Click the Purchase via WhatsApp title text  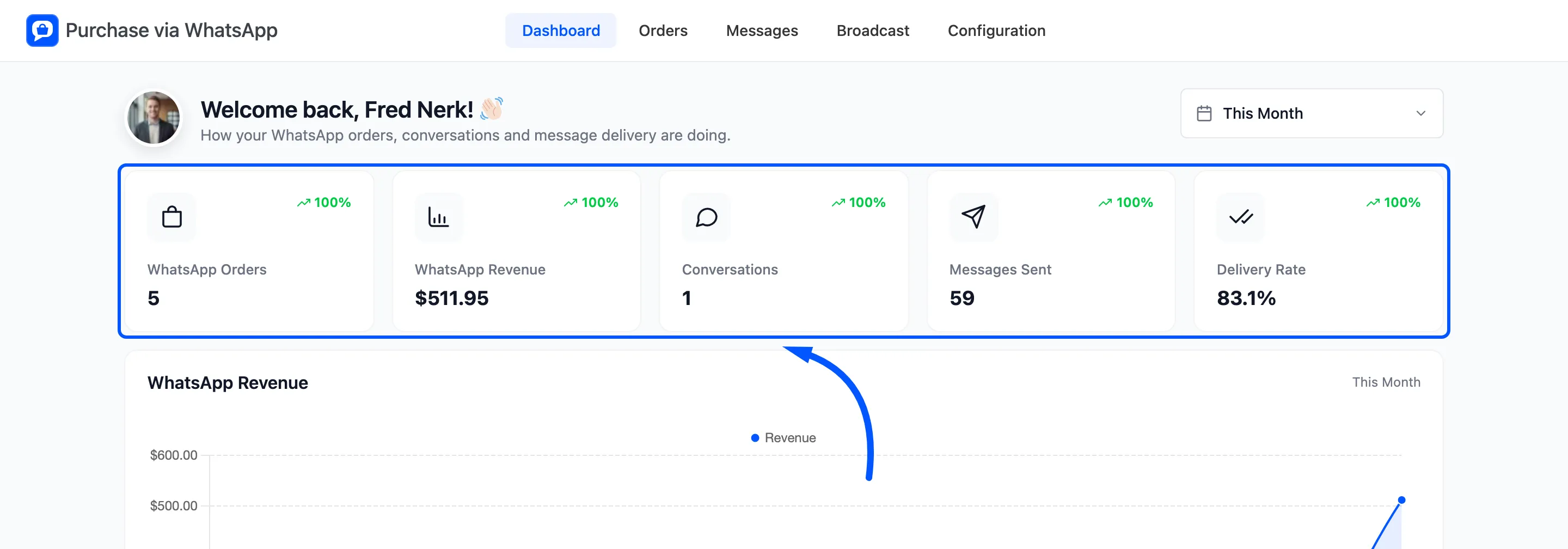tap(171, 30)
